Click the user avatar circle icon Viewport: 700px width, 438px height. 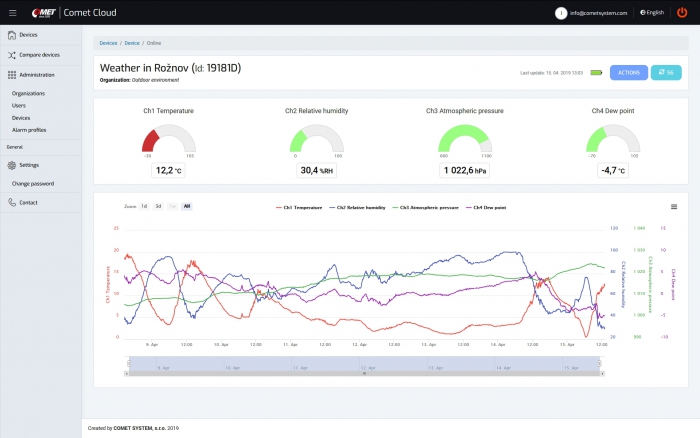click(561, 13)
